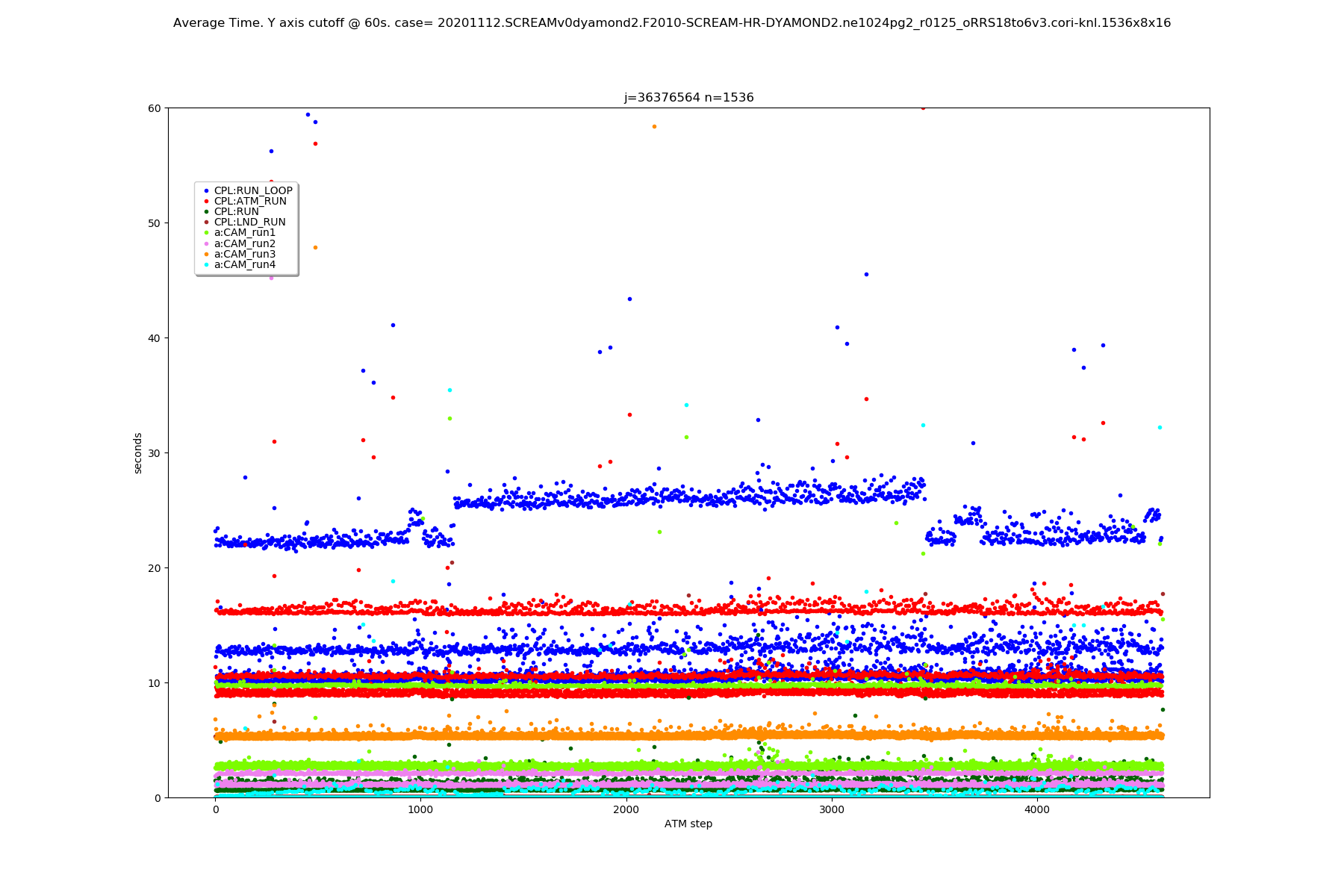Click the CPL:RUN_LOOP legend entry
1344x896 pixels.
(x=252, y=190)
